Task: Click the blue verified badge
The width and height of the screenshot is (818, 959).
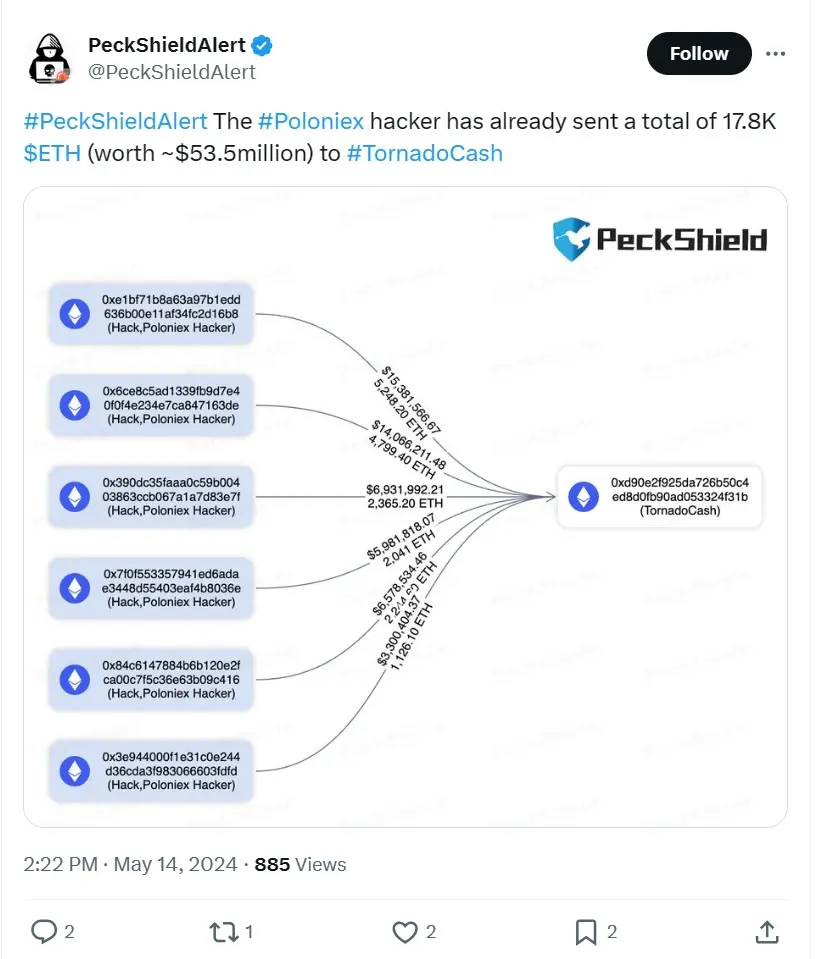Action: coord(263,45)
